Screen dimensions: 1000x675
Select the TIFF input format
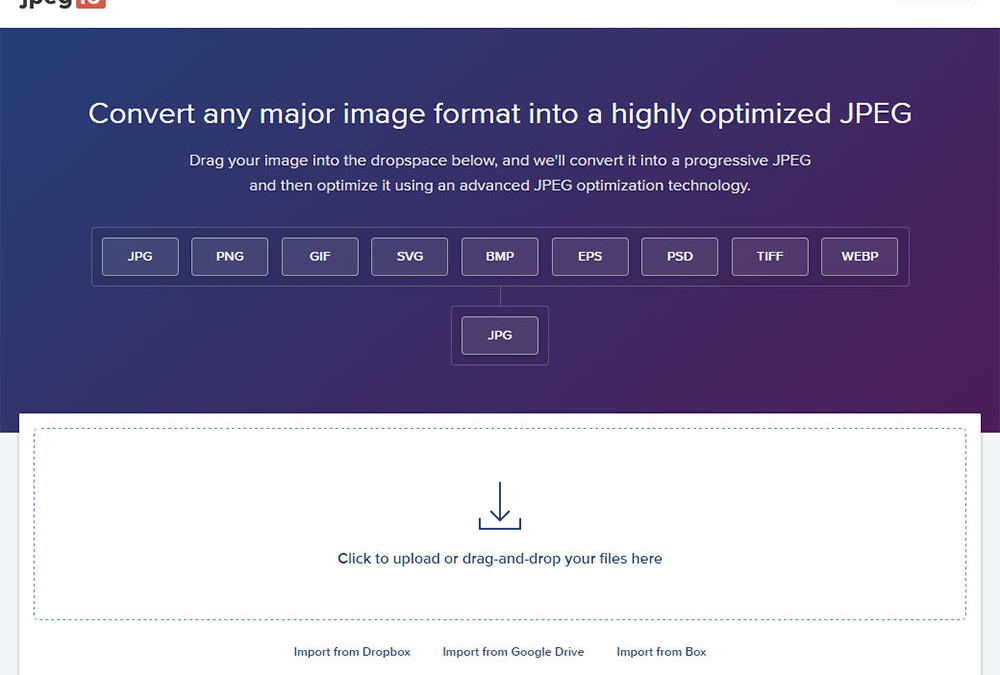pyautogui.click(x=770, y=256)
